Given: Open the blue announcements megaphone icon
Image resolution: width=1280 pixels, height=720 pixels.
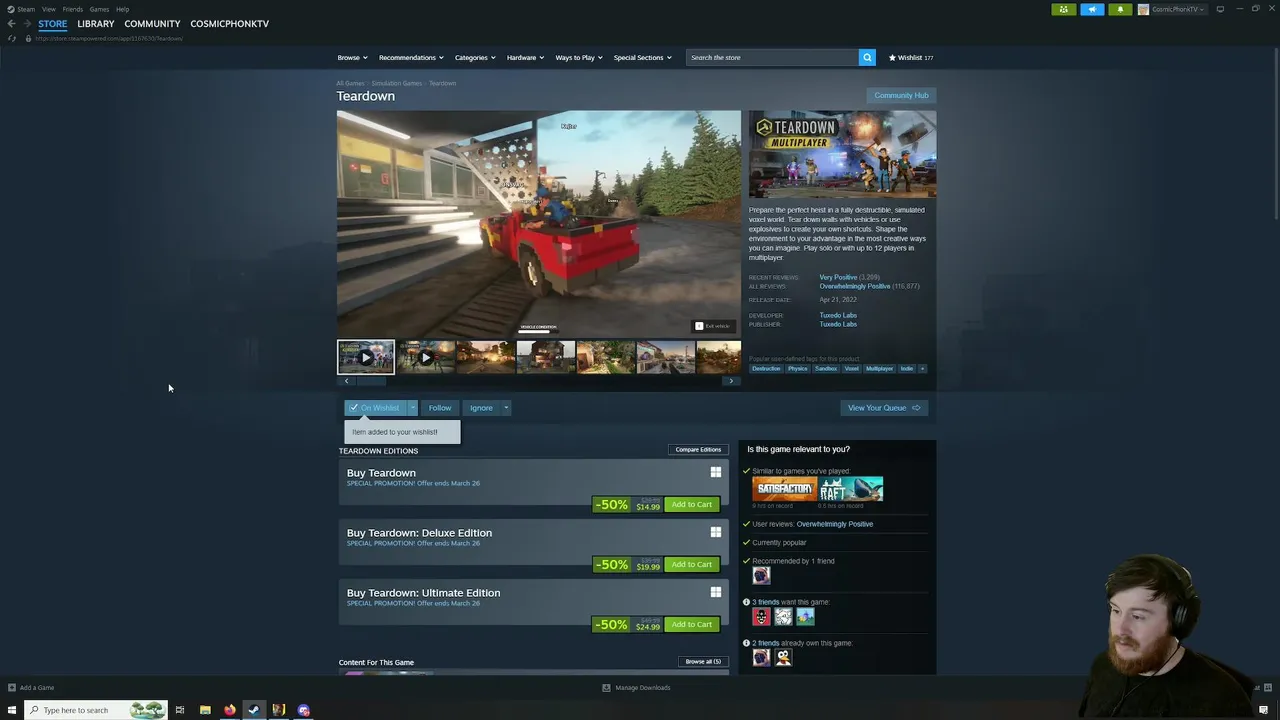Looking at the screenshot, I should pos(1092,9).
